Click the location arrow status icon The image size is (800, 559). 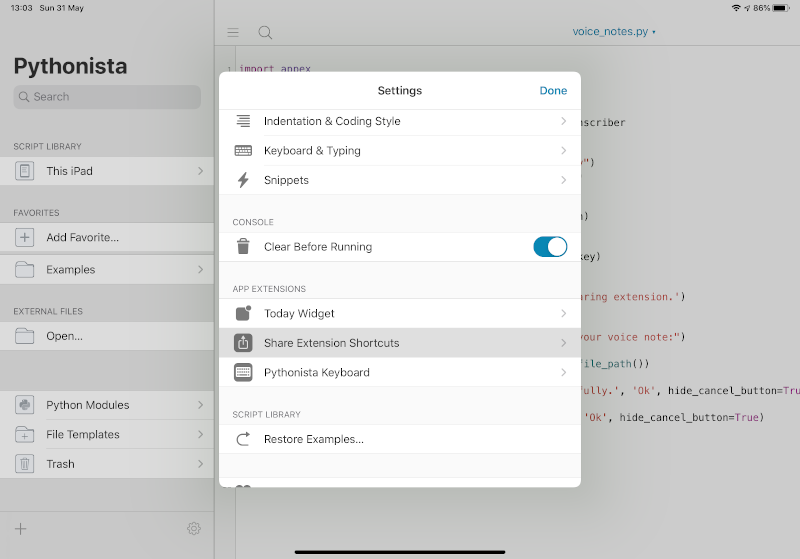[x=747, y=8]
